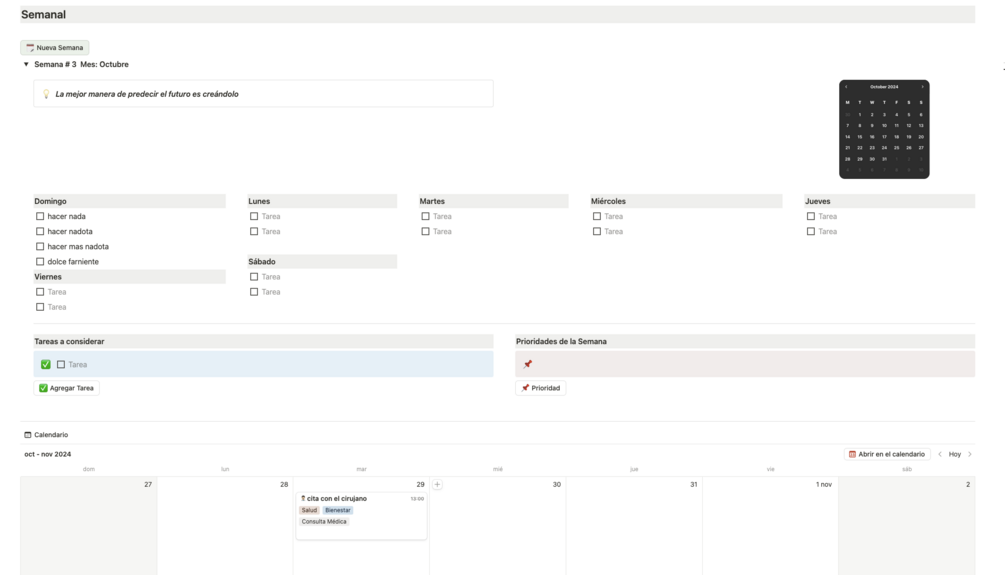Click the Bienestar blue tag
This screenshot has height=575, width=1005.
(x=338, y=510)
